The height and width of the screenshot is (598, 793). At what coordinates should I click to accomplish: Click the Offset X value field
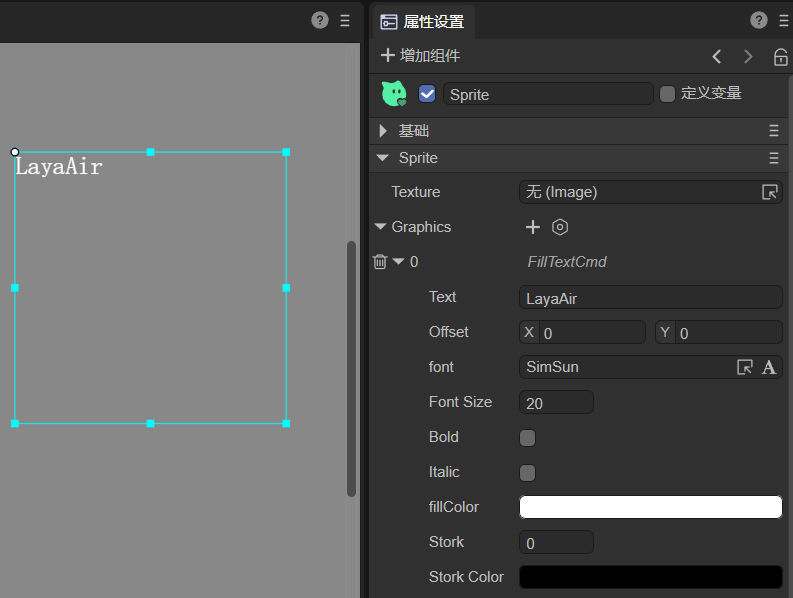pos(592,332)
